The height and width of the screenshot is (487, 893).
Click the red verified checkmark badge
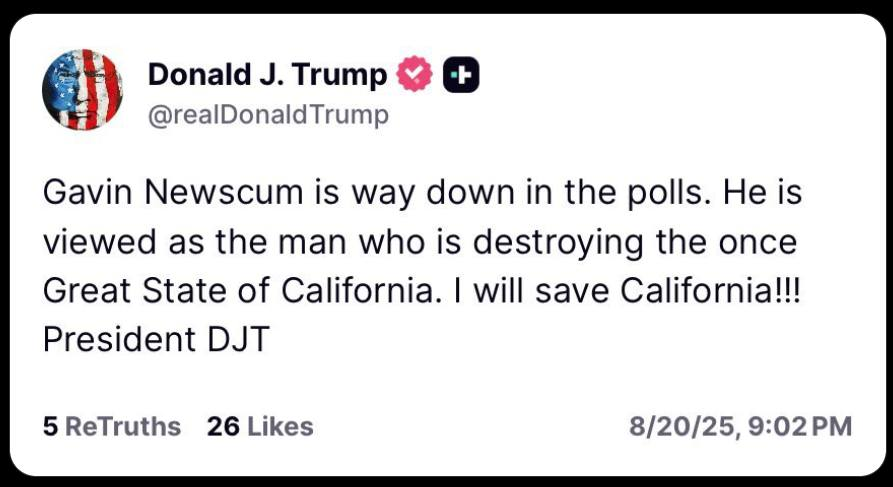click(415, 75)
